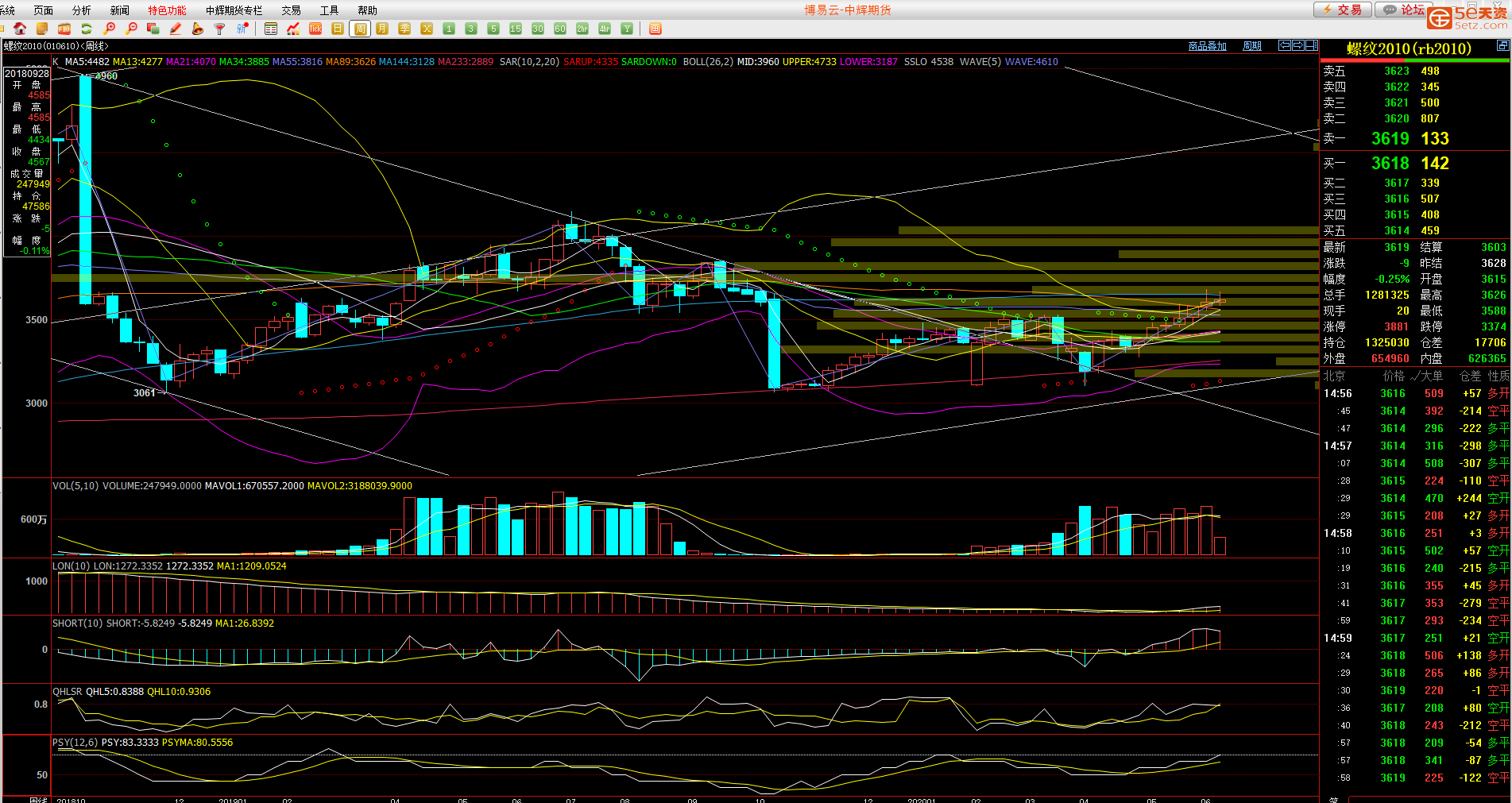Go to the home page icon

21,29
